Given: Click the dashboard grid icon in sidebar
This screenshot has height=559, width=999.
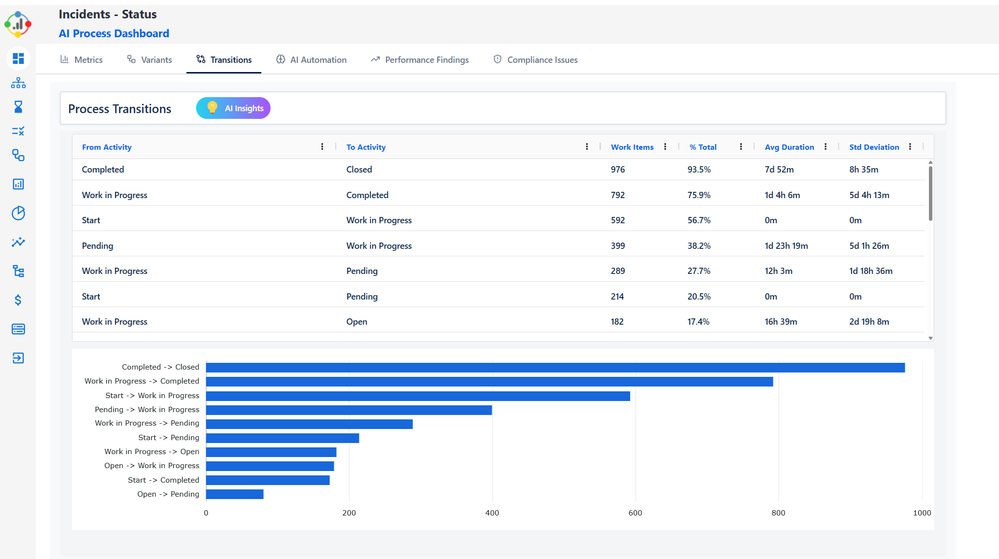Looking at the screenshot, I should [x=18, y=59].
